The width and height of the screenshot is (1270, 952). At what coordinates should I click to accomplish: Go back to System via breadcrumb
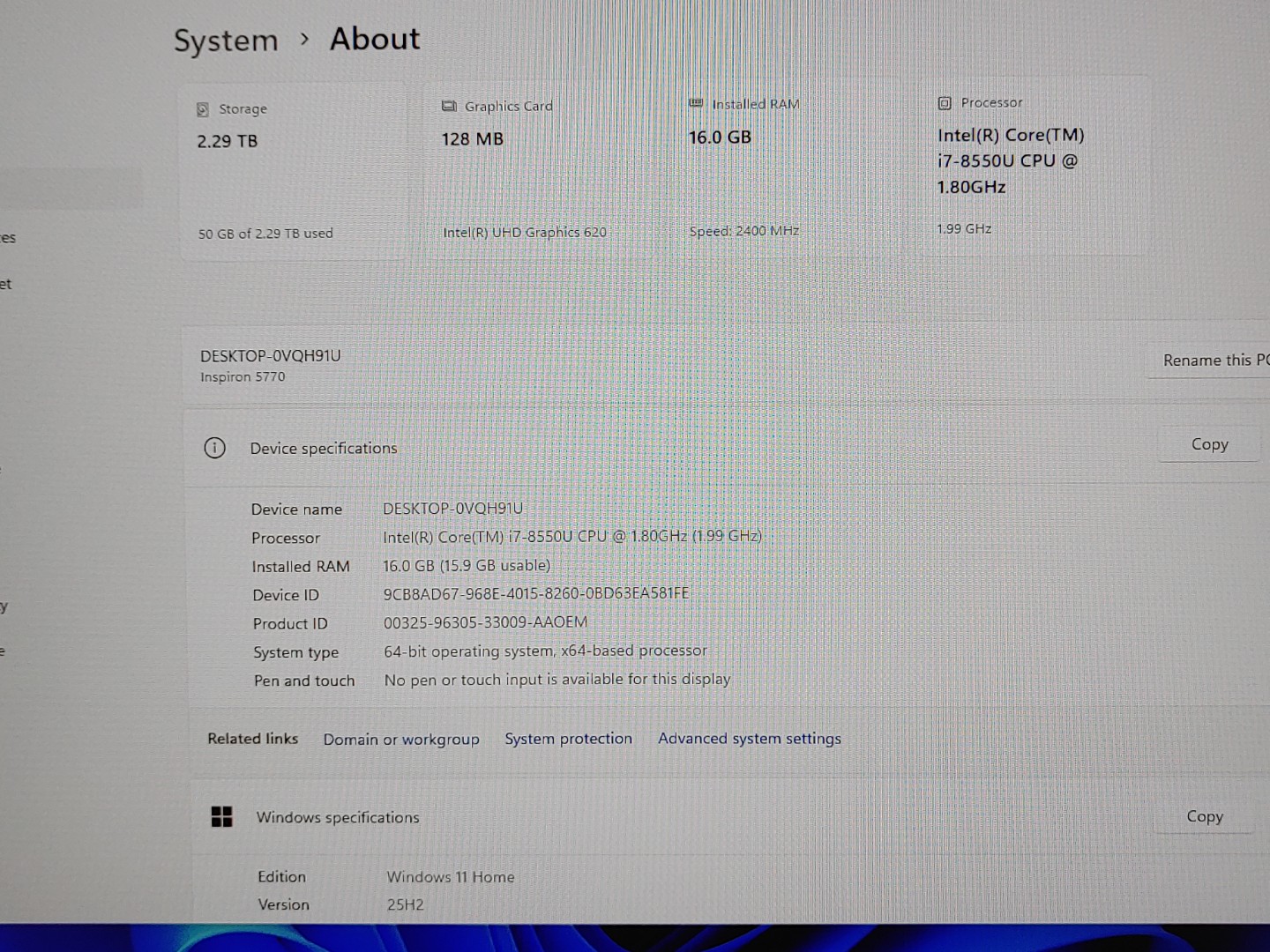226,41
